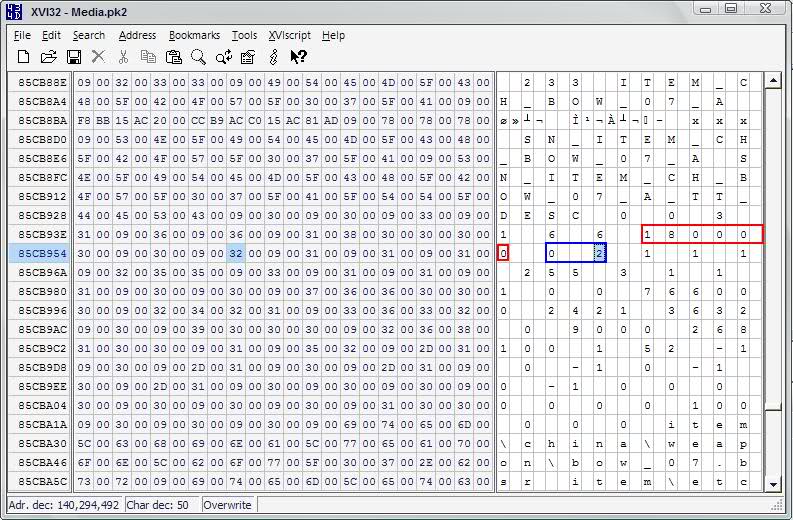The width and height of the screenshot is (793, 520).
Task: Click the info 'i' toolbar icon
Action: tap(273, 57)
